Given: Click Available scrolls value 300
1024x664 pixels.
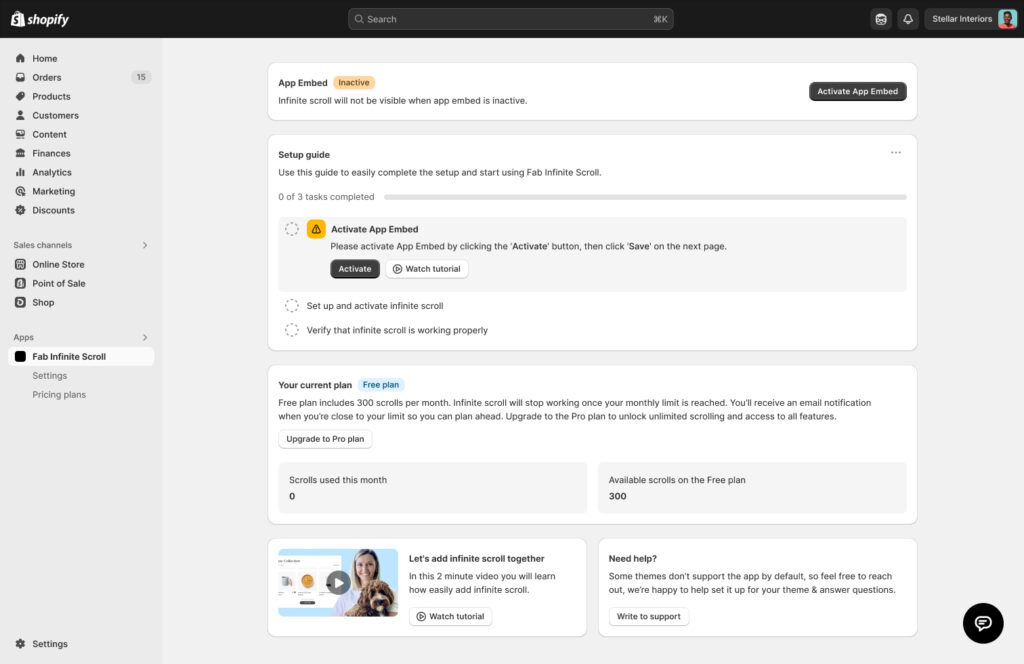Looking at the screenshot, I should [617, 496].
